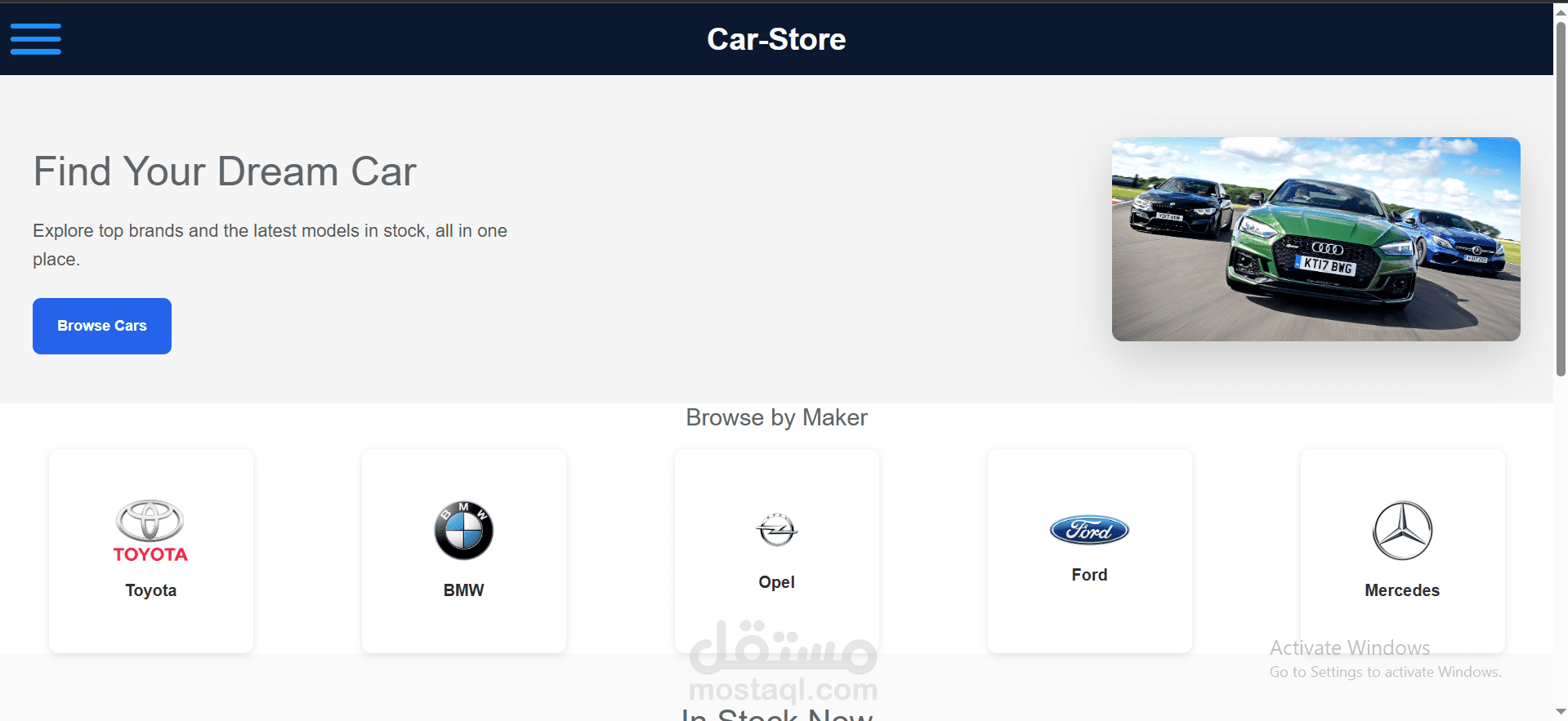The width and height of the screenshot is (1568, 721).
Task: Open the hamburger navigation menu
Action: click(x=35, y=39)
